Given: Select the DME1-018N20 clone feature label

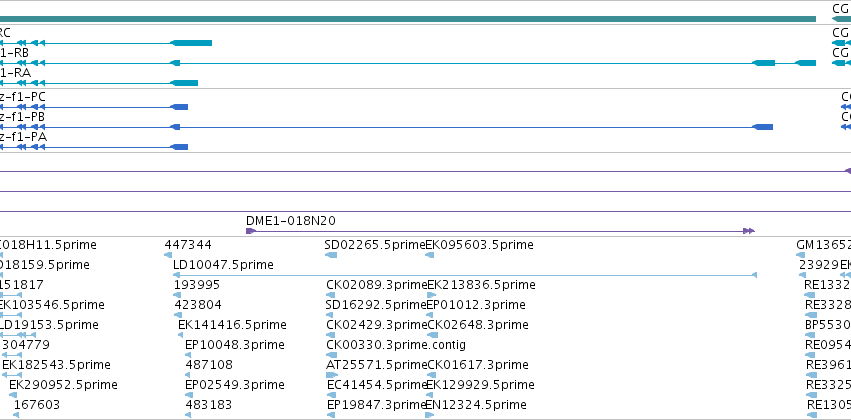Looking at the screenshot, I should [x=290, y=221].
